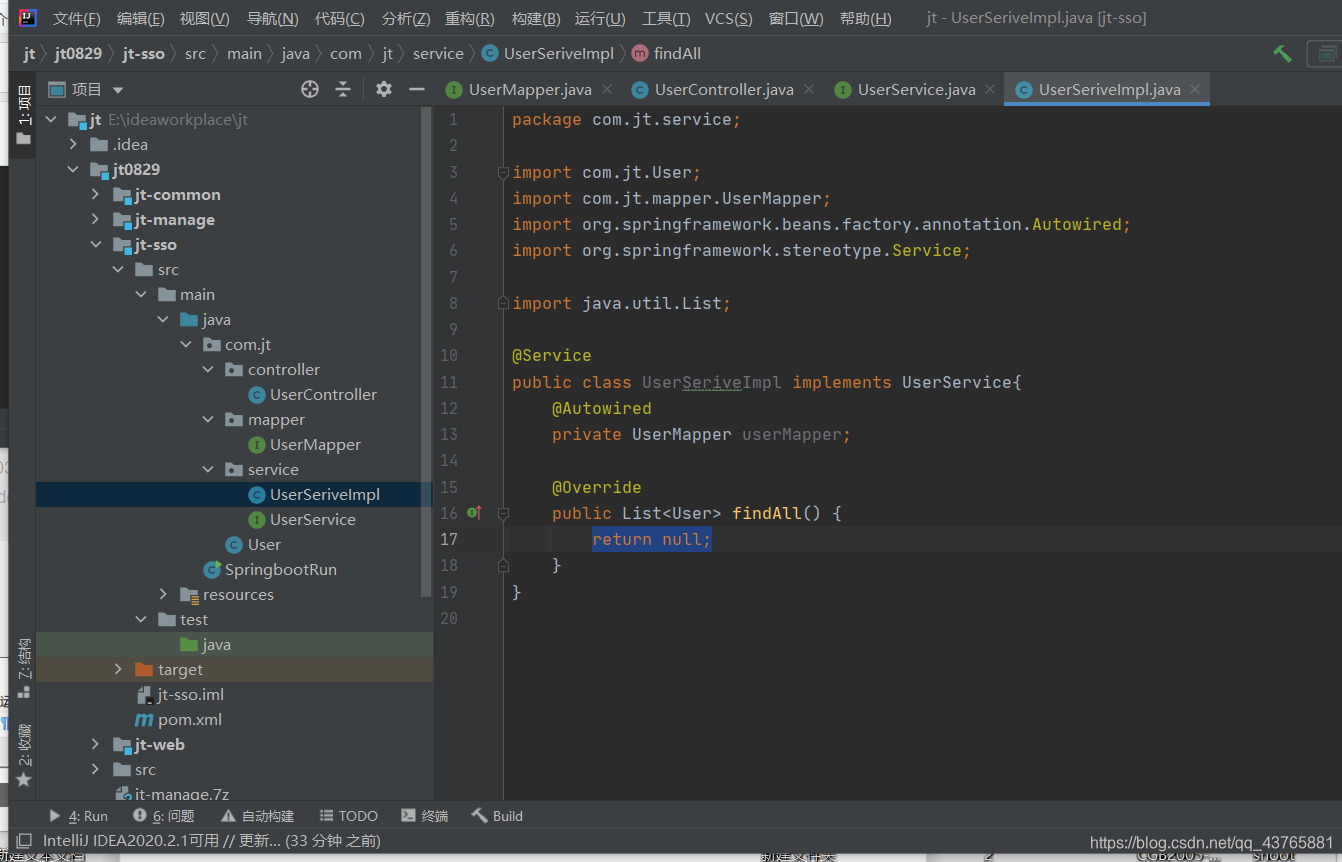Click the return null; statement in editor
The image size is (1342, 862).
click(651, 539)
